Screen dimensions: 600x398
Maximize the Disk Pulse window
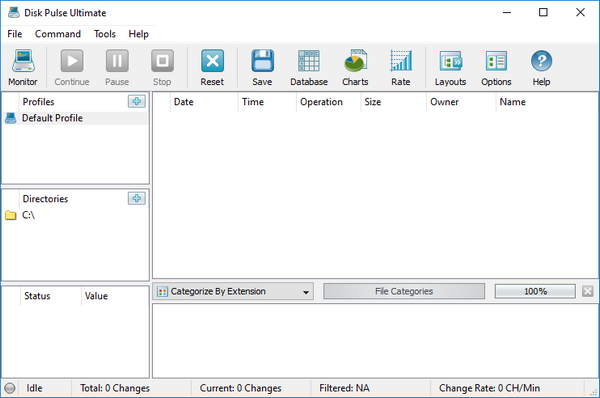click(x=543, y=13)
